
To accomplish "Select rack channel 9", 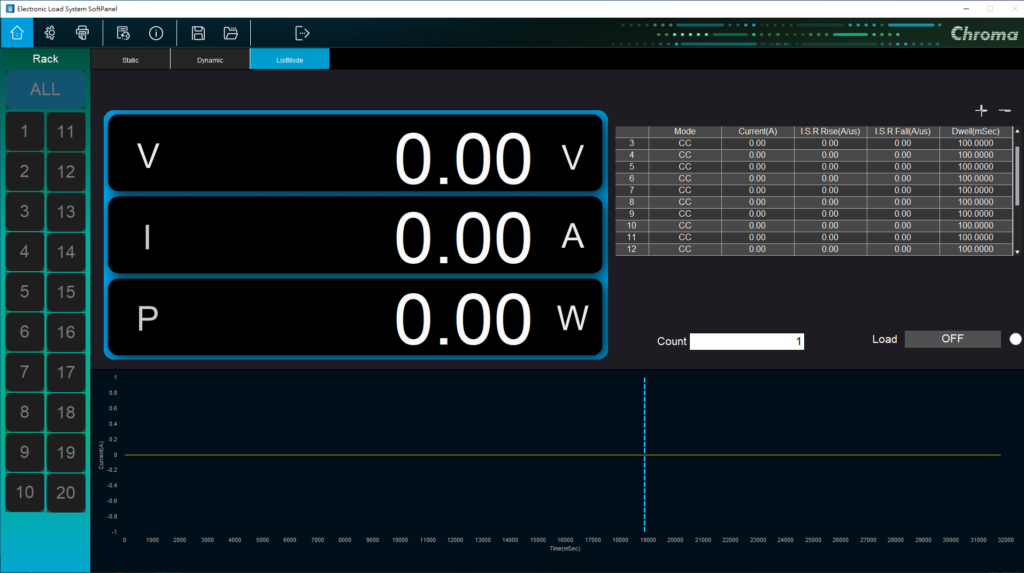I will (x=25, y=452).
